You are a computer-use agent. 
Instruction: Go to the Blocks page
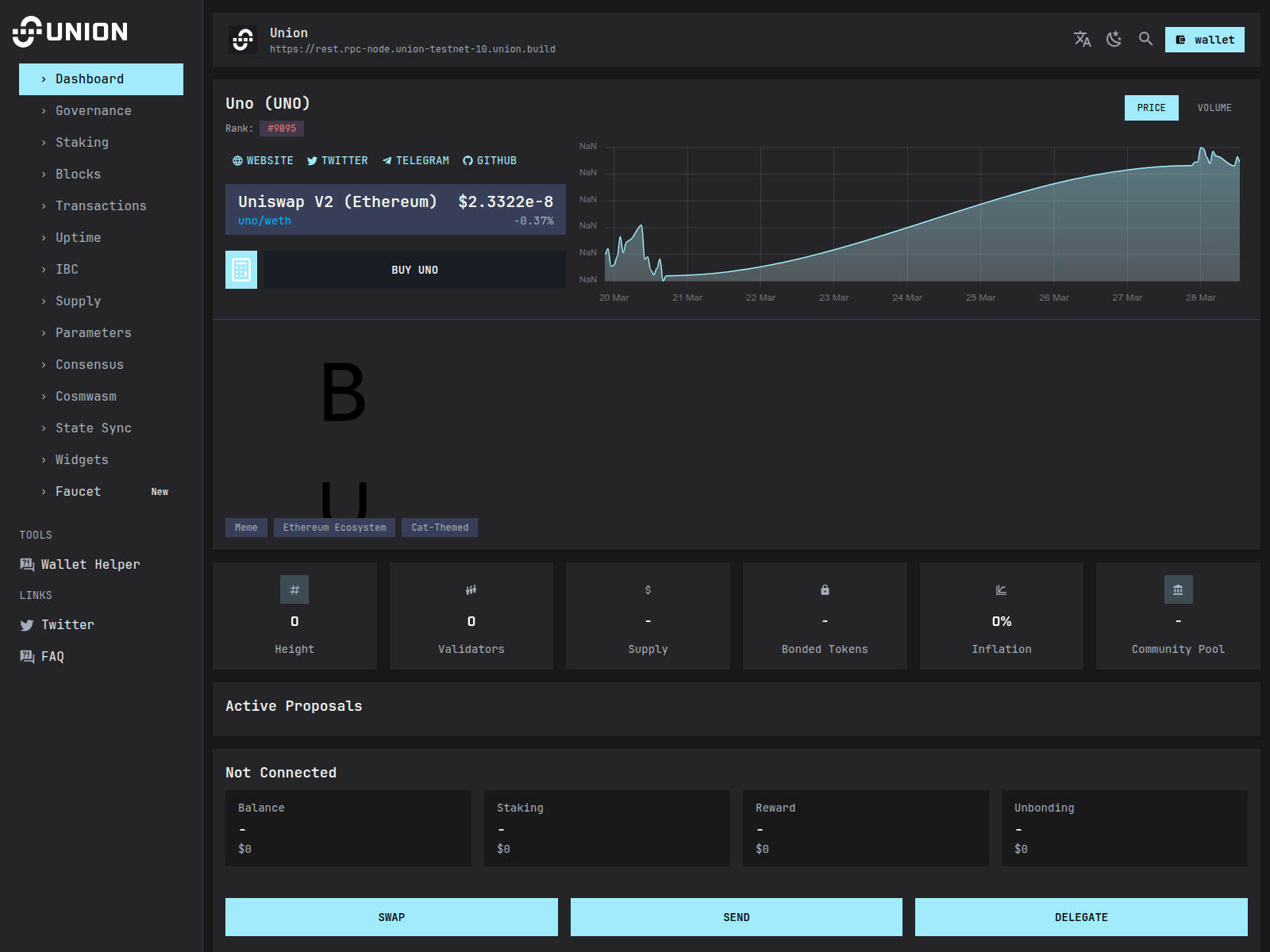[x=78, y=175]
